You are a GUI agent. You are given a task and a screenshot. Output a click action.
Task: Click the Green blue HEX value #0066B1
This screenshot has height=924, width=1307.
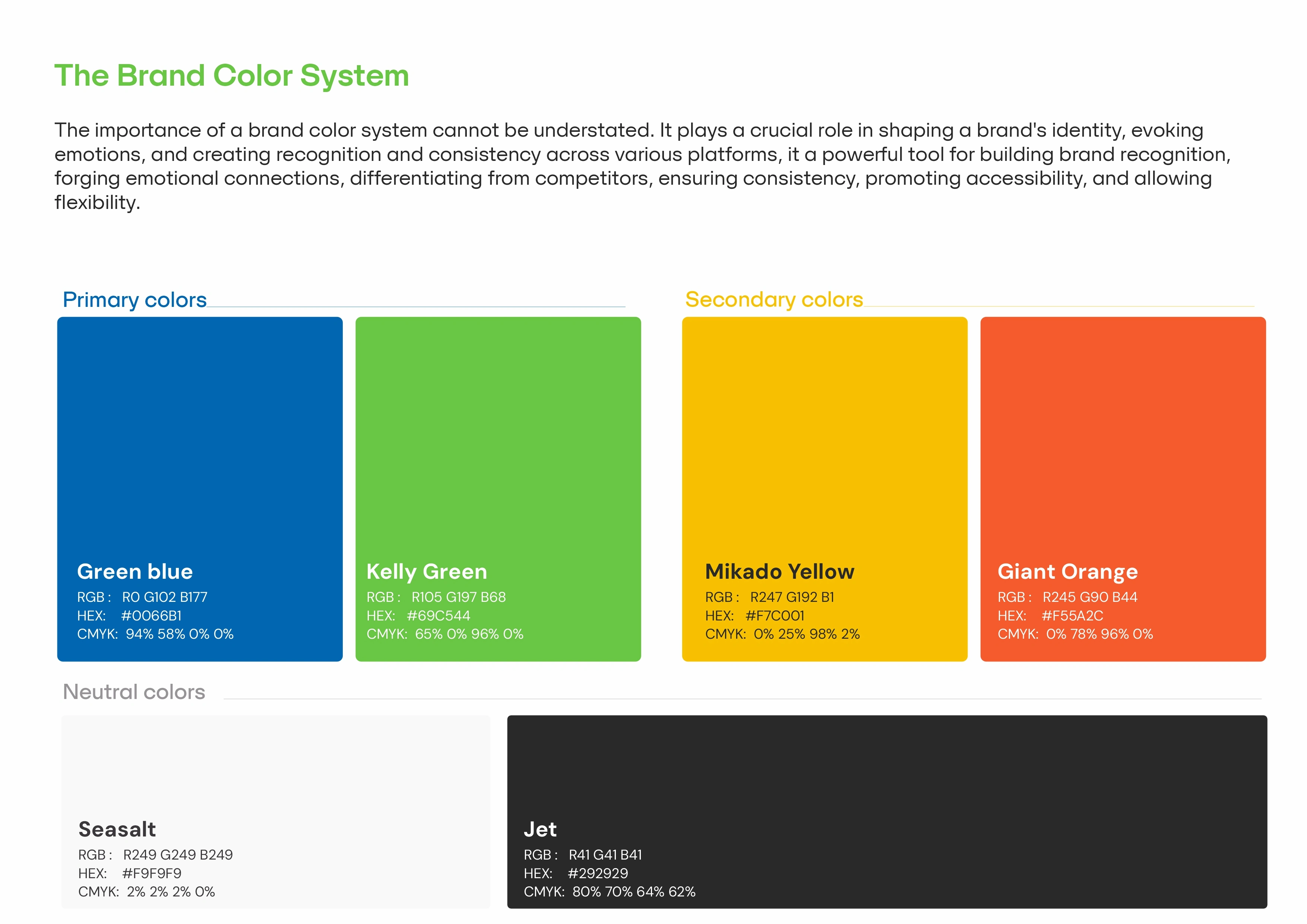point(151,616)
